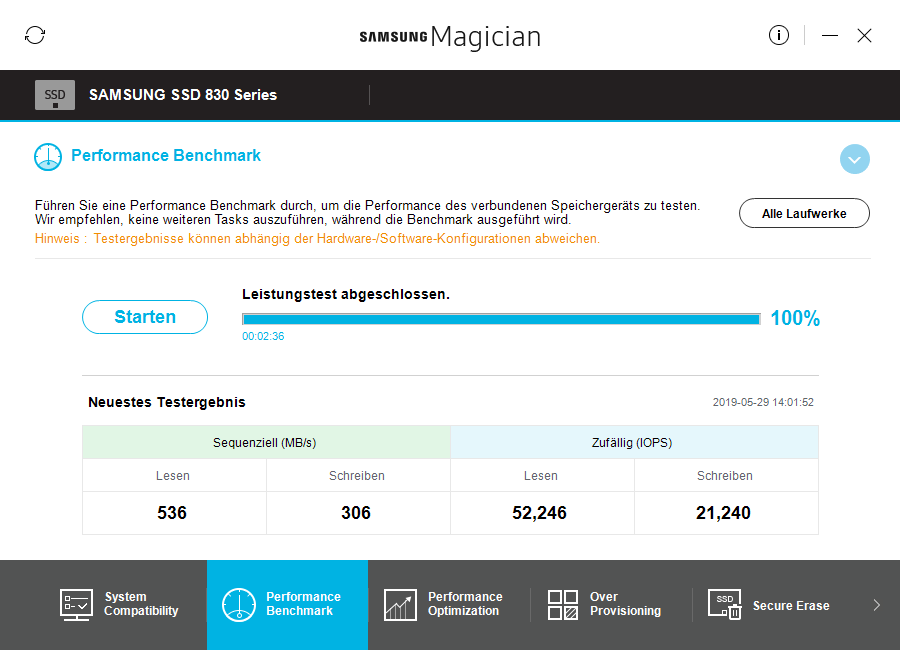900x650 pixels.
Task: Click the Performance Optimization chart icon
Action: [x=400, y=605]
